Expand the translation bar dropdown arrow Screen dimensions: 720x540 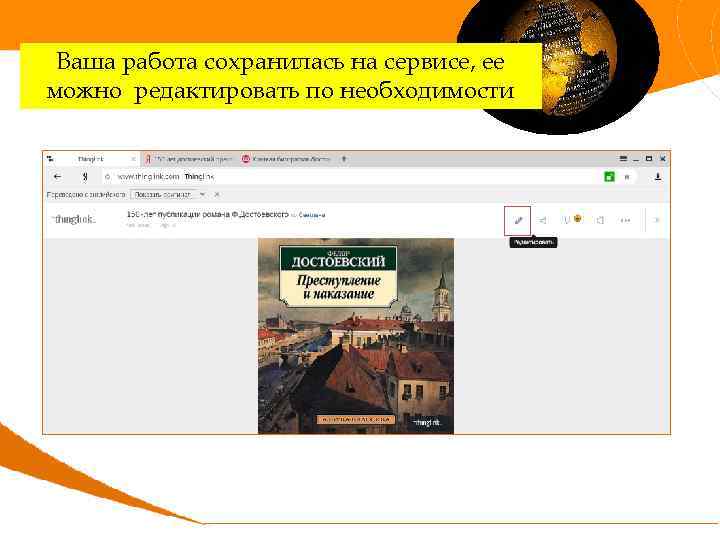[x=202, y=195]
